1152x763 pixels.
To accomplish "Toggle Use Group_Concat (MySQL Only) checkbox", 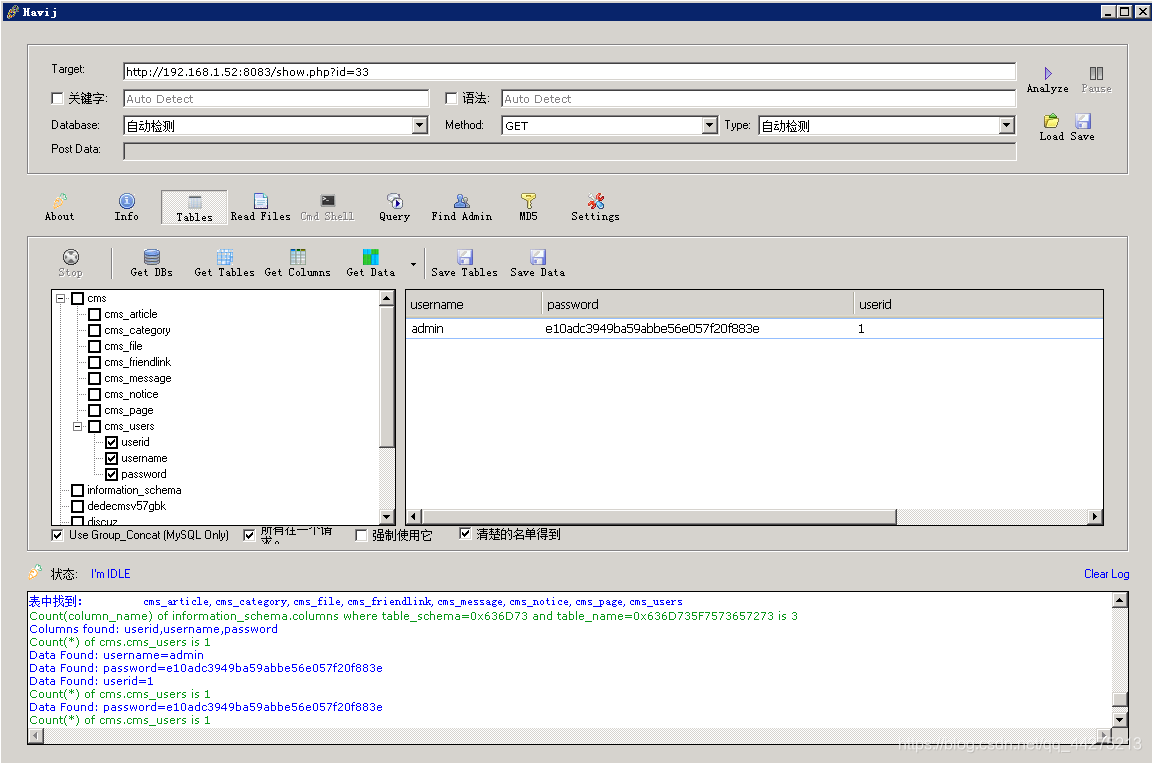I will coord(57,535).
